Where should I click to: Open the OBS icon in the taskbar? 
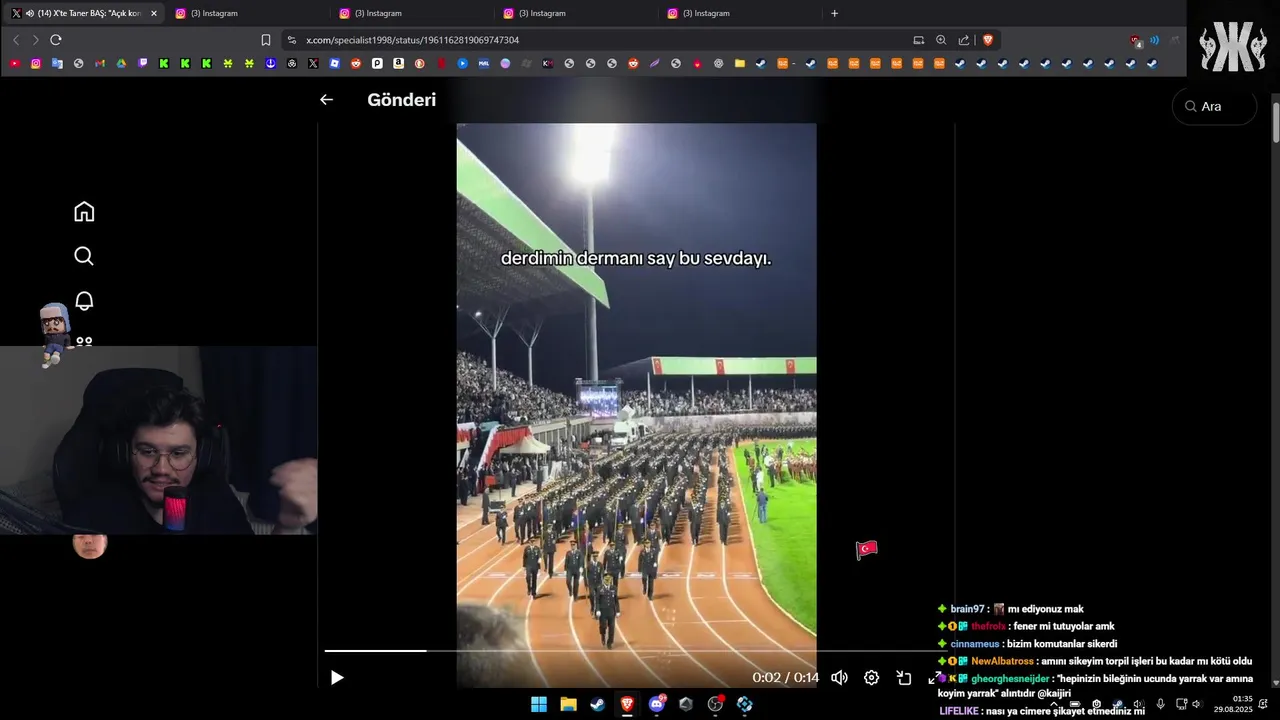coord(715,704)
